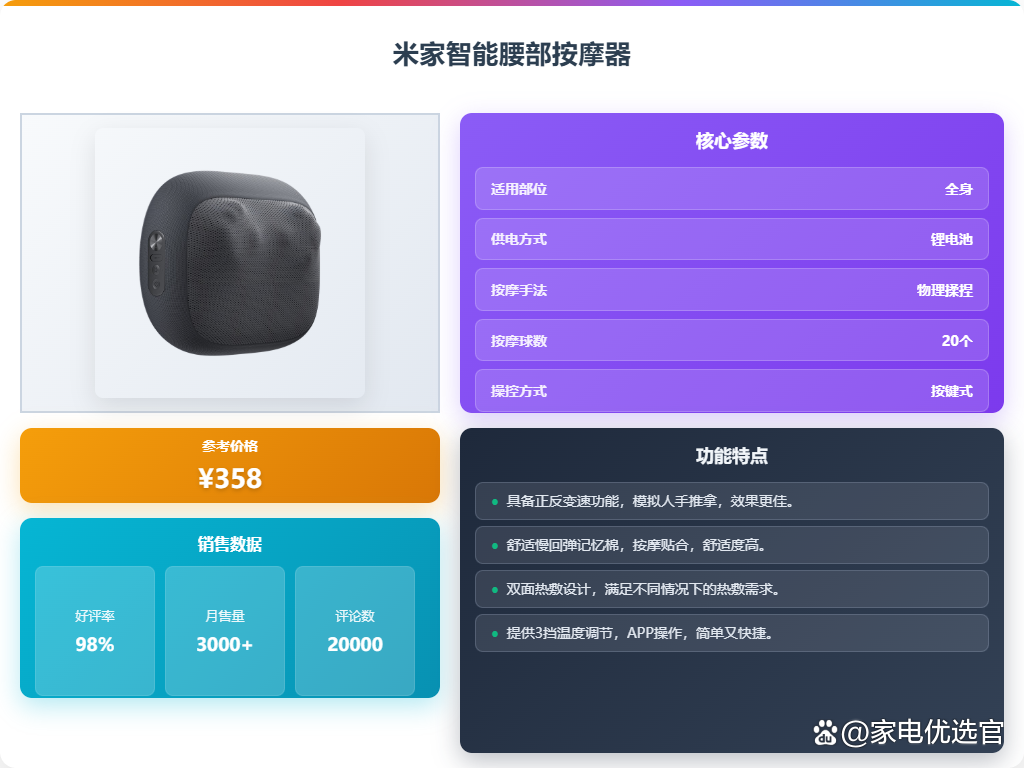
Task: Click the 慢回弹记忆棉 feature item
Action: pos(731,545)
